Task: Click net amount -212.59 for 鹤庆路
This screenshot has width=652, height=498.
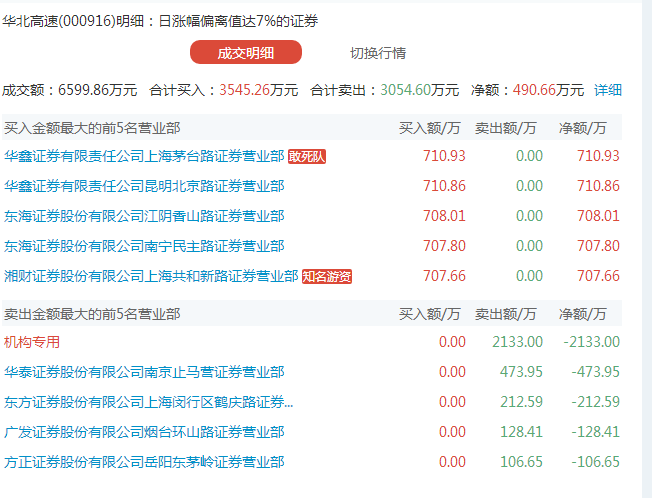Action: point(595,402)
